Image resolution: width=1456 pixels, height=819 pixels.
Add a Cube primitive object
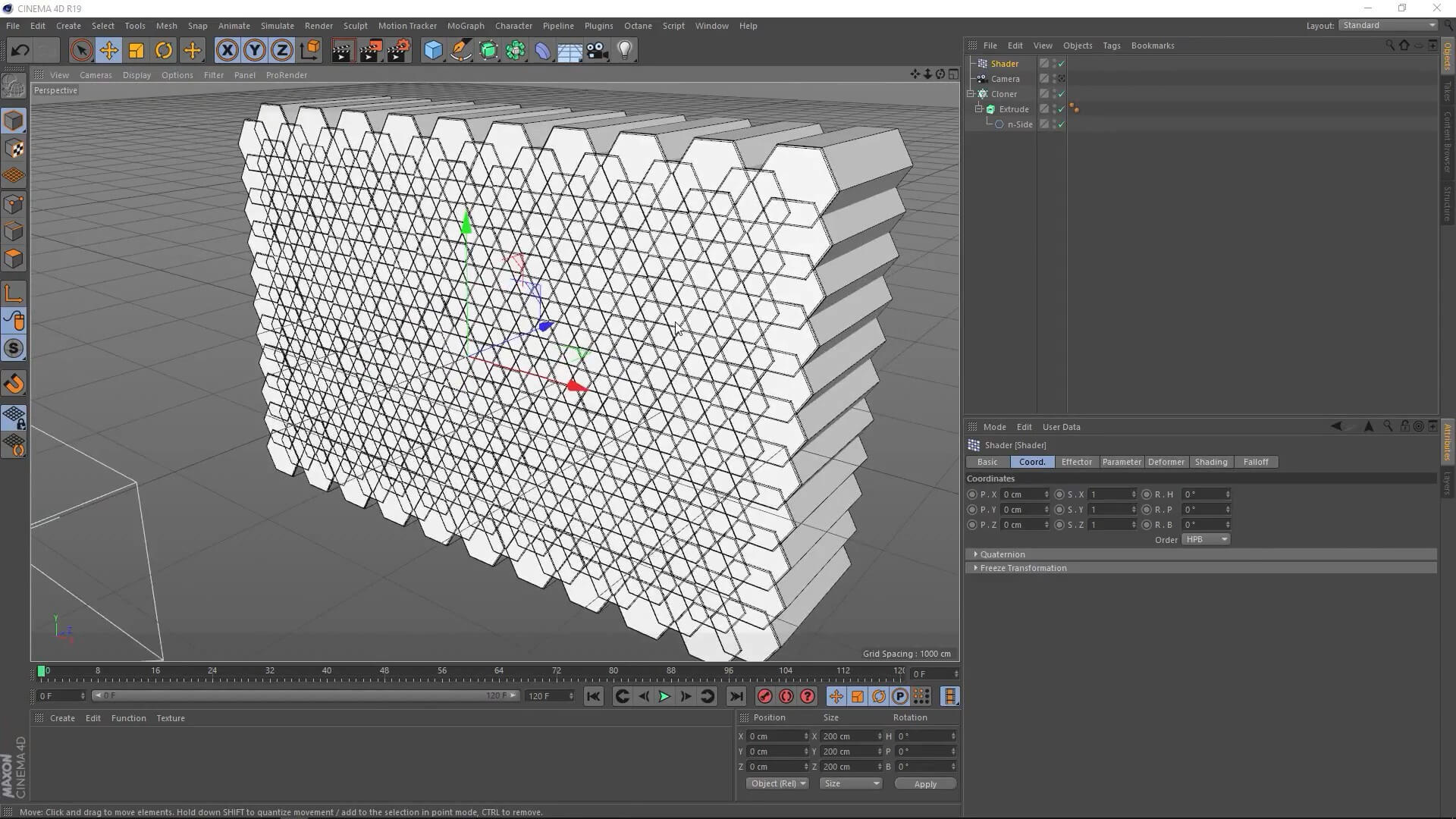pos(433,51)
